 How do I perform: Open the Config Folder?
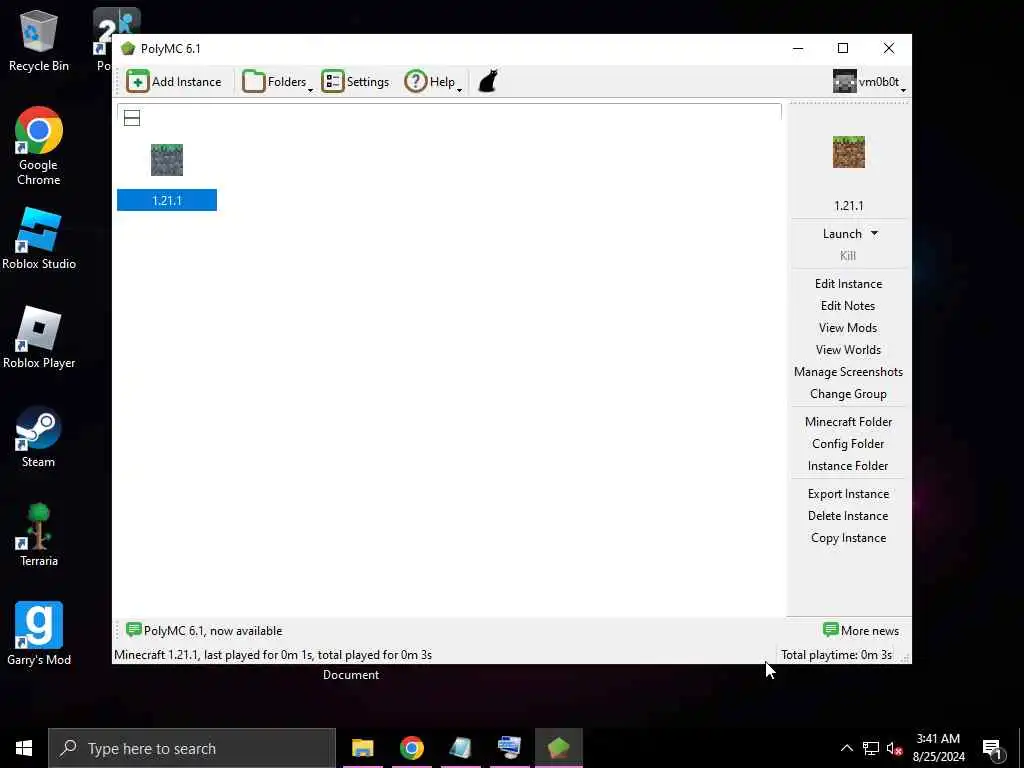(848, 444)
